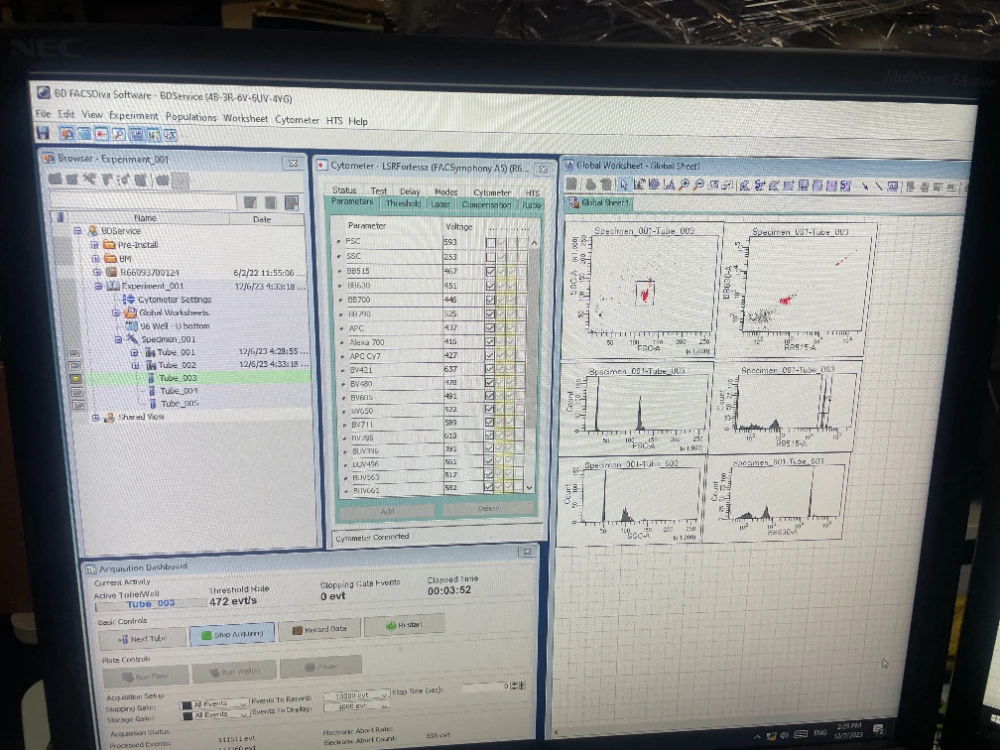This screenshot has height=750, width=1000.
Task: Click the zoom-in magnifier in worksheet toolbar
Action: click(x=683, y=184)
